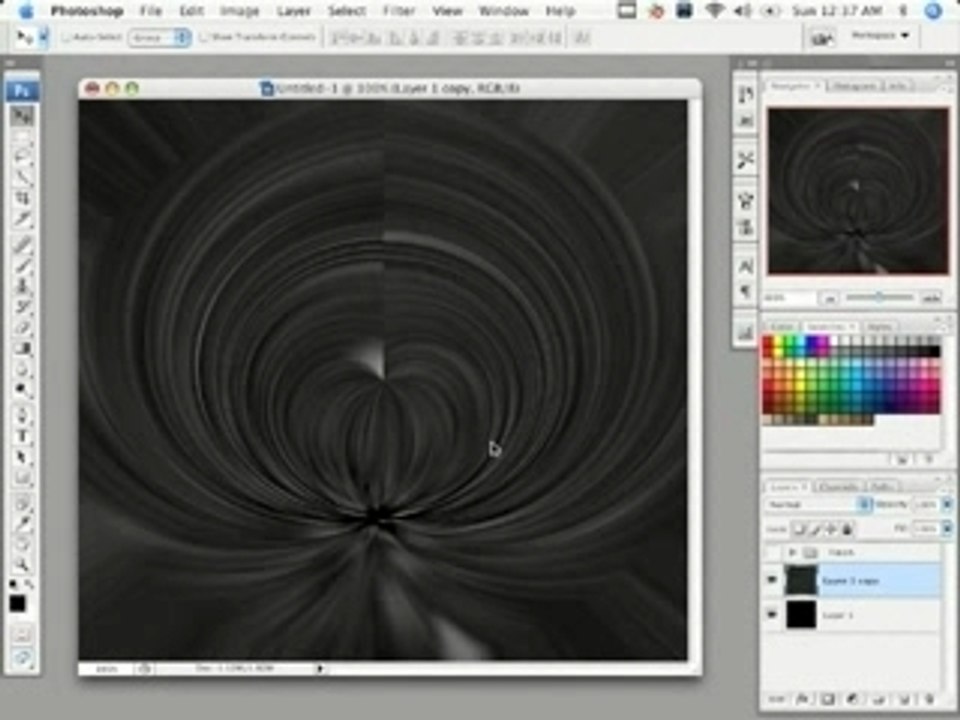Click the status bar zoom percentage field
The width and height of the screenshot is (960, 720).
pos(107,669)
